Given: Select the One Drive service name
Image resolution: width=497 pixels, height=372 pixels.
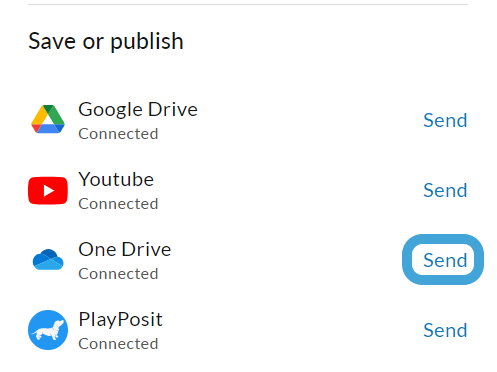Looking at the screenshot, I should click(125, 249).
